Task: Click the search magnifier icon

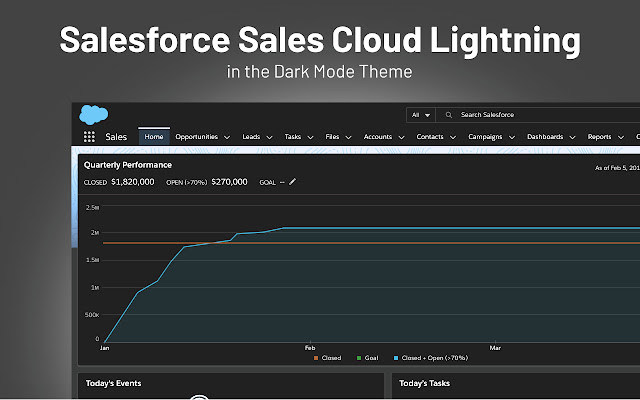Action: click(450, 115)
